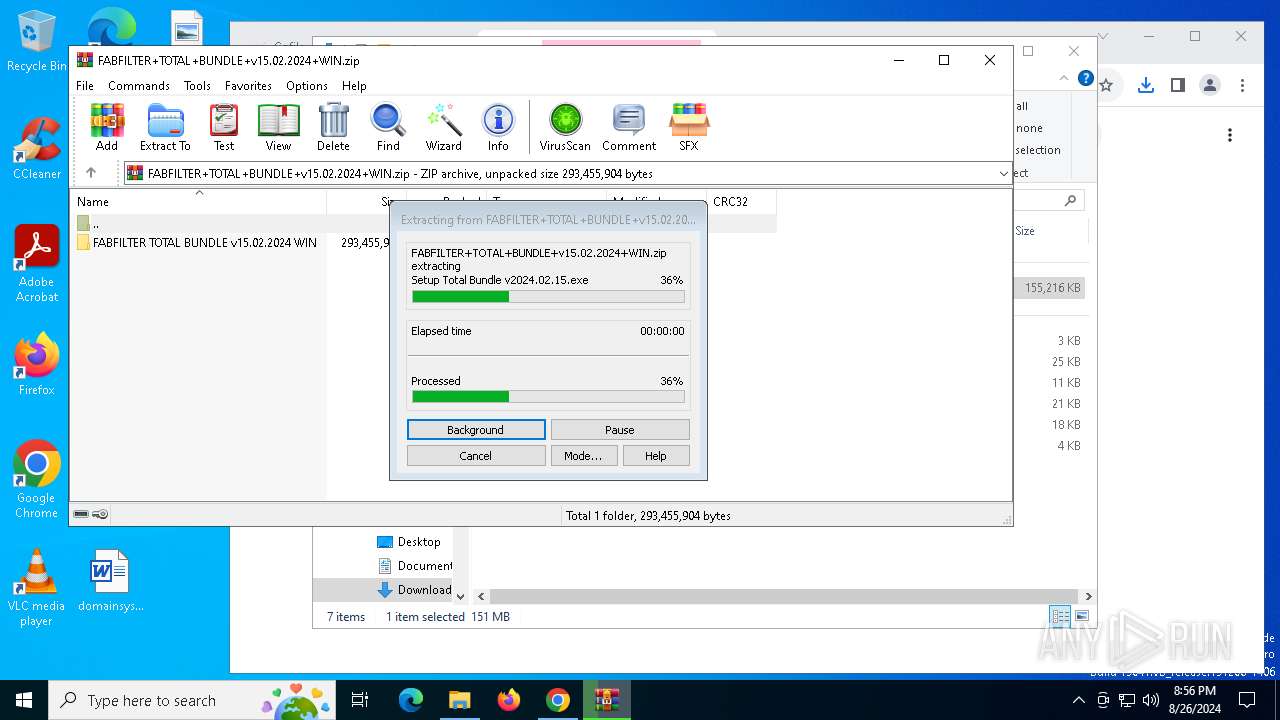The width and height of the screenshot is (1280, 720).
Task: Select FABFILTER TOTAL BUNDLE v15.02.2024 WIN folder
Action: click(x=196, y=243)
